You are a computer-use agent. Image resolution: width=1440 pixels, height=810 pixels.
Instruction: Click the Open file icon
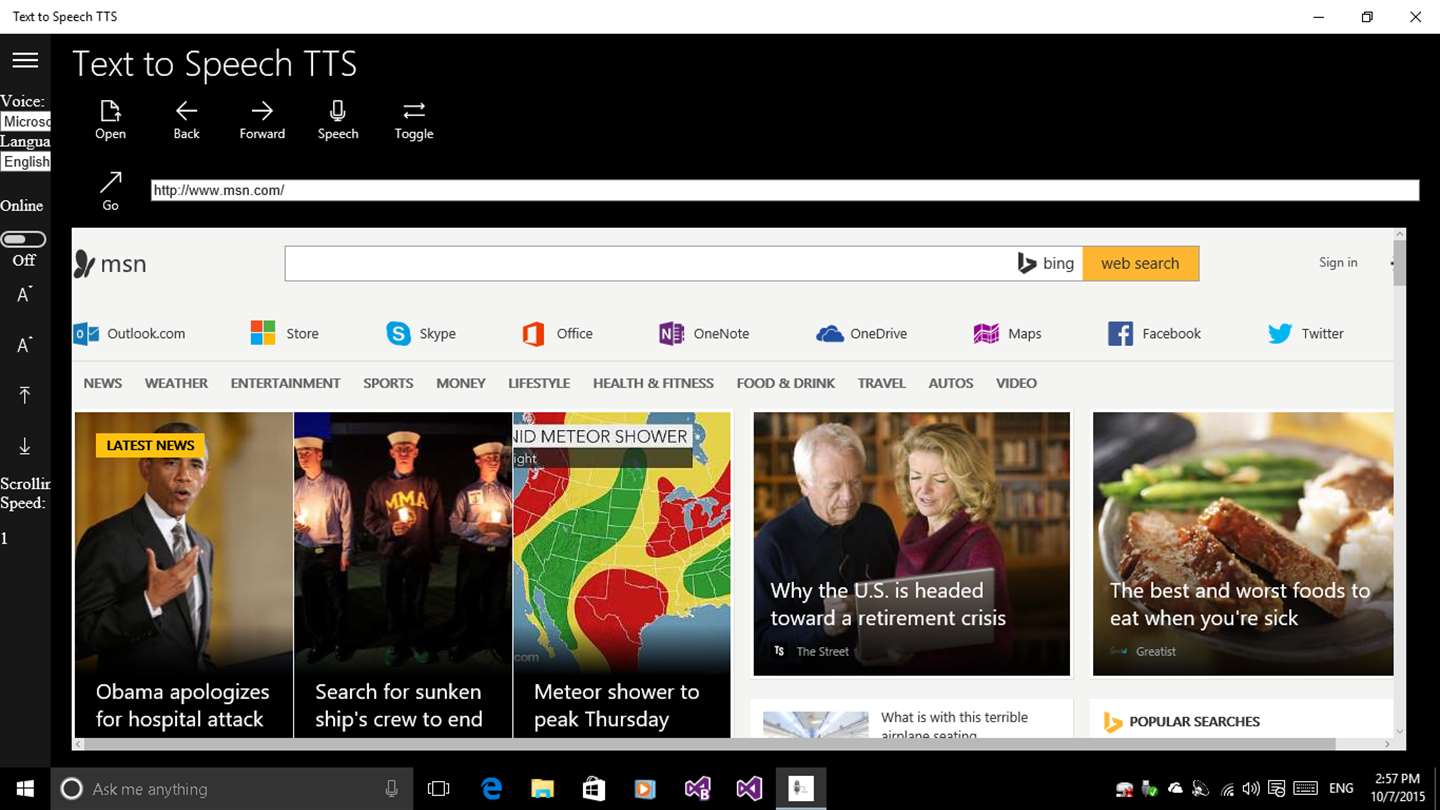pyautogui.click(x=110, y=111)
